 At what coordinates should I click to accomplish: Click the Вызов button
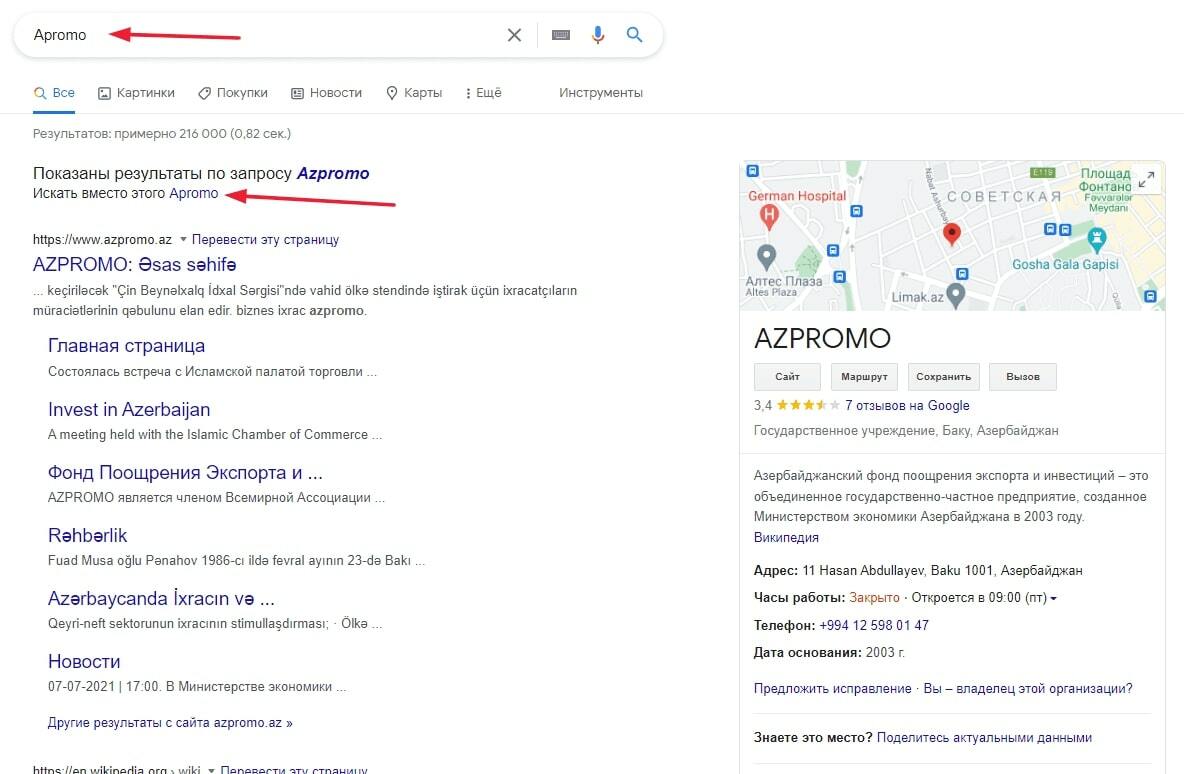(x=1022, y=376)
